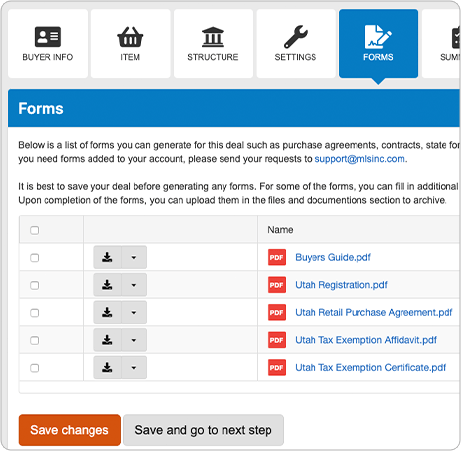
Task: Open the Utah Registration.pdf link
Action: [341, 285]
